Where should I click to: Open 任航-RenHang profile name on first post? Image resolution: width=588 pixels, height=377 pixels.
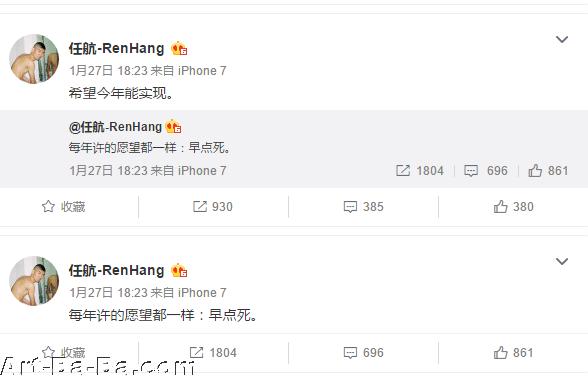pyautogui.click(x=116, y=48)
